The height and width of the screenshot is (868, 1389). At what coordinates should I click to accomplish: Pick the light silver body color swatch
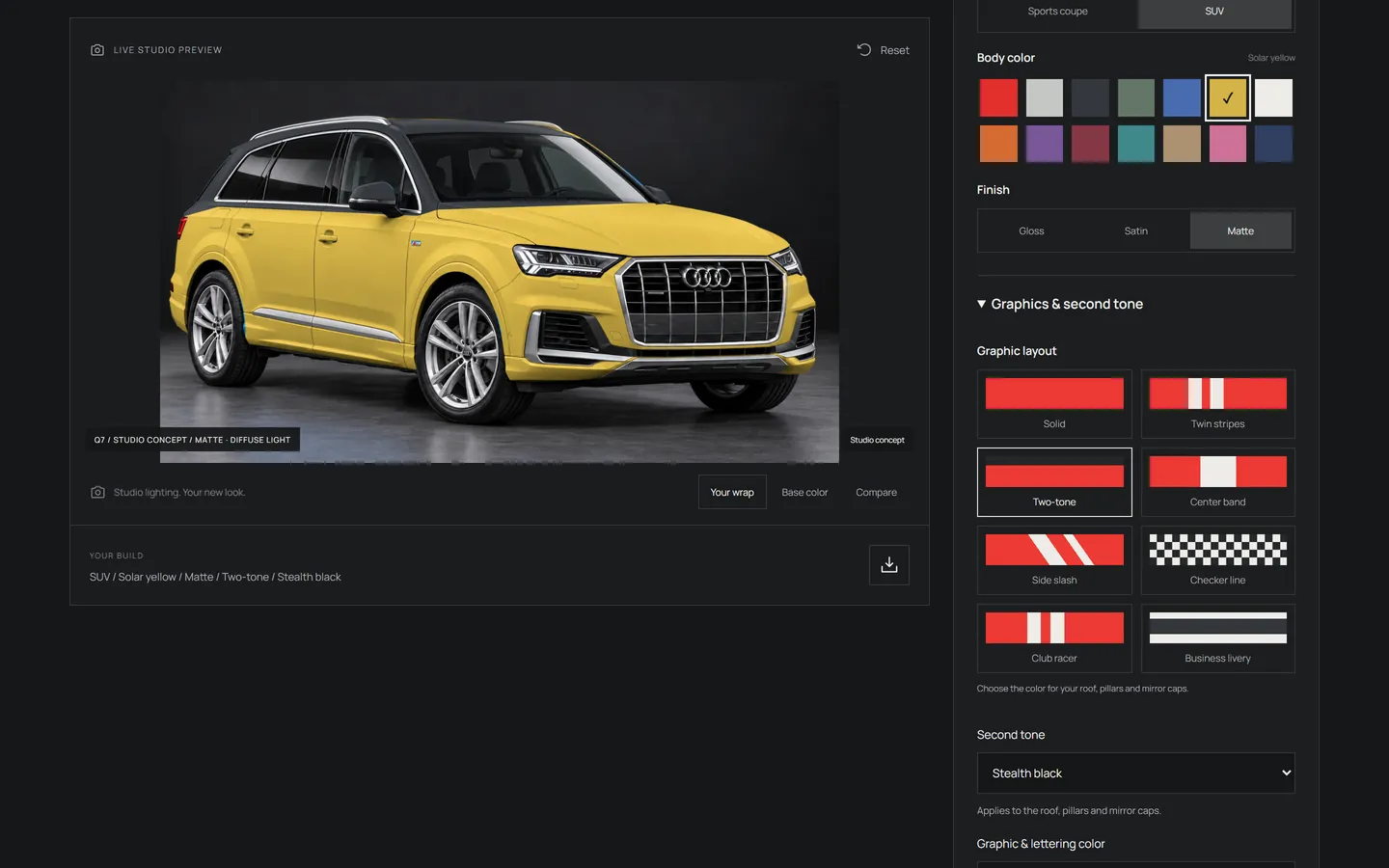point(1045,97)
